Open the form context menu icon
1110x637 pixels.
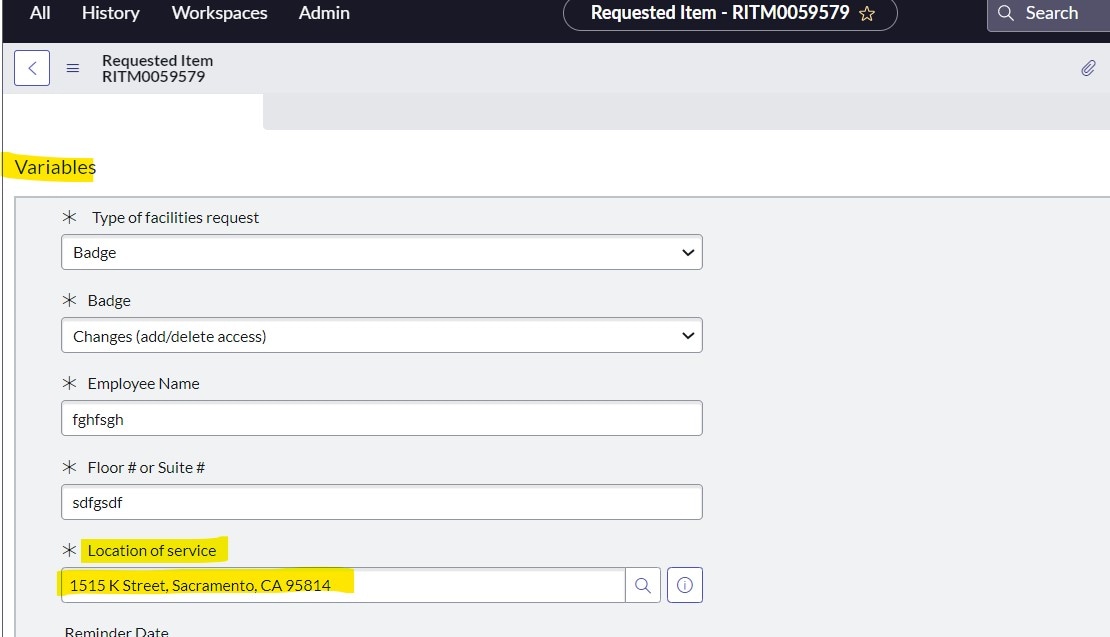tap(72, 69)
